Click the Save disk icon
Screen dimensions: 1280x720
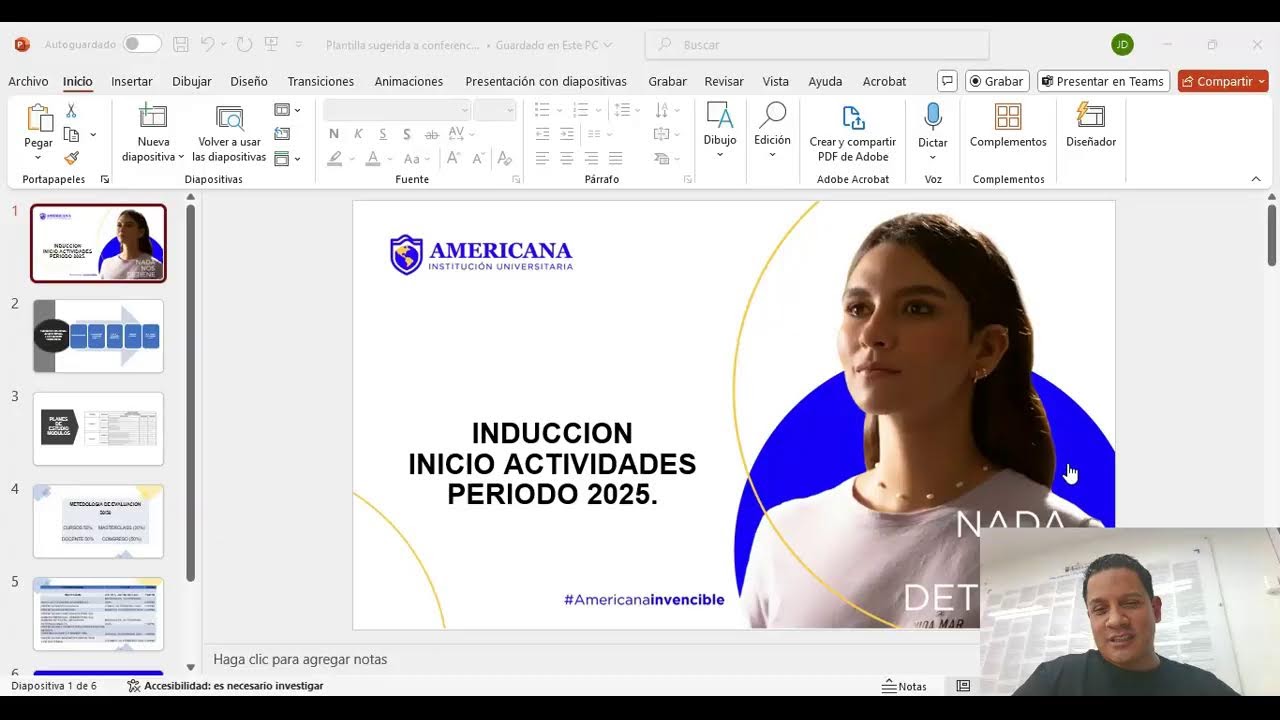[x=181, y=44]
